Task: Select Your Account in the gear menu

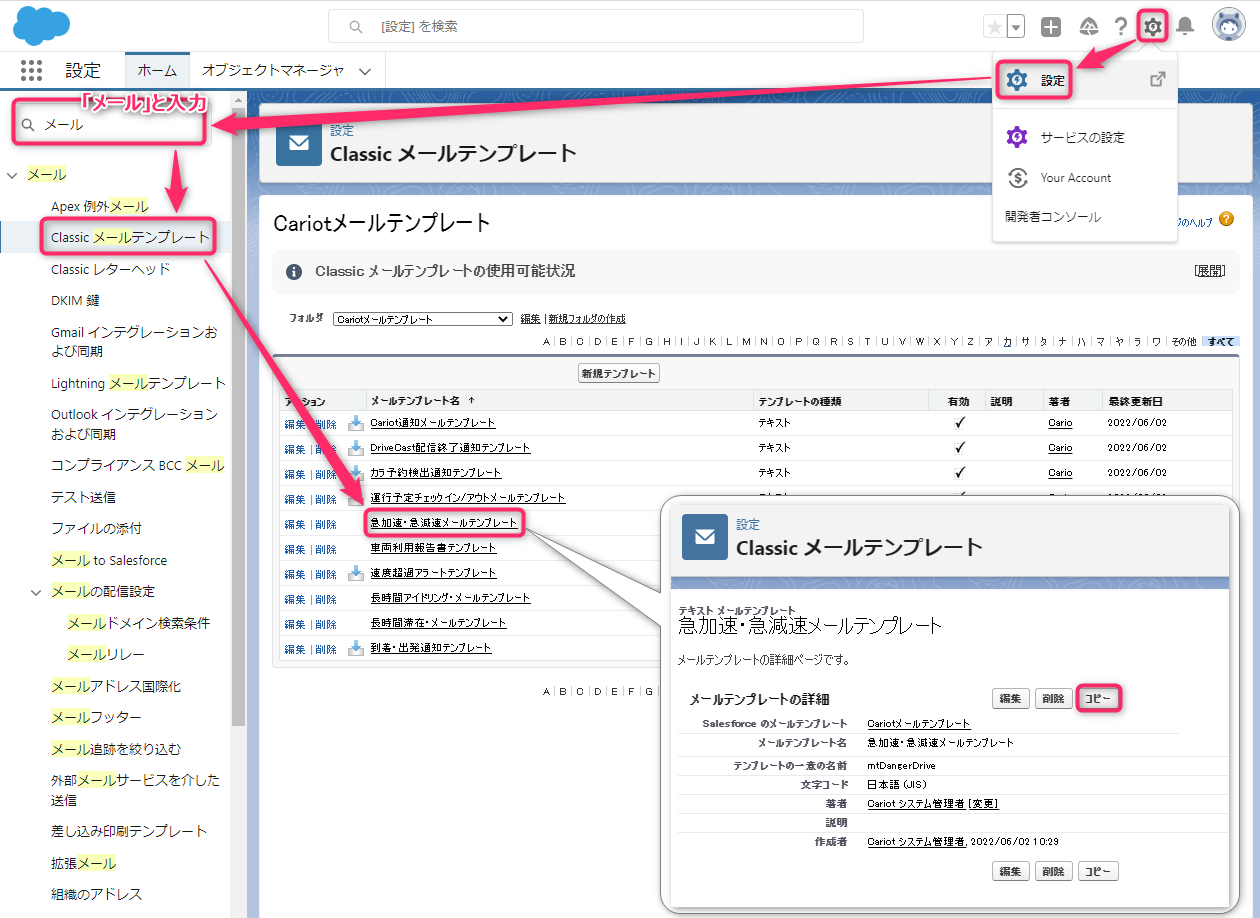Action: click(x=1076, y=178)
